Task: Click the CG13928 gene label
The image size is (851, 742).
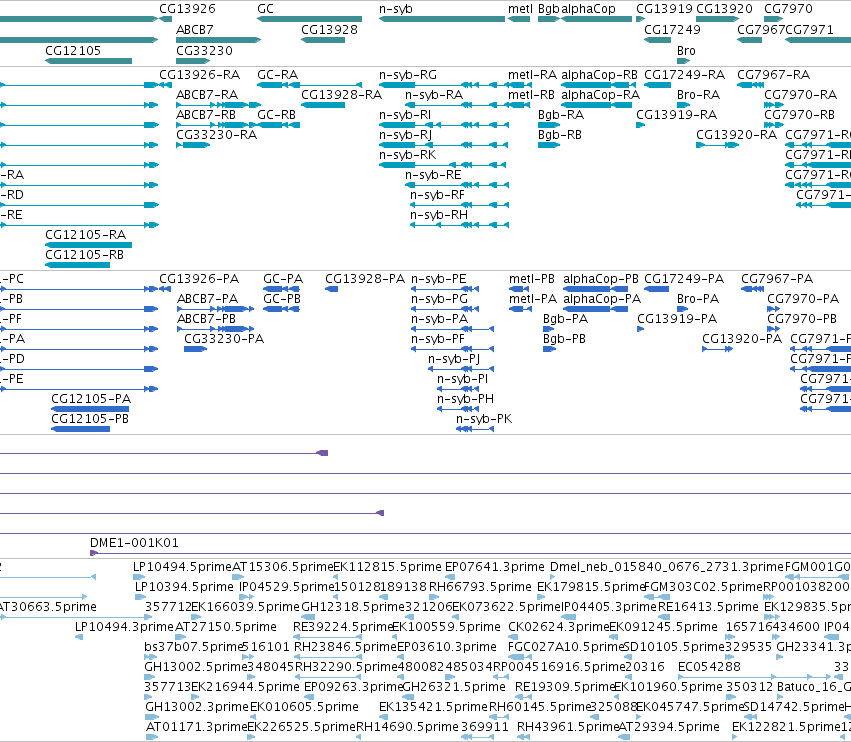Action: (x=329, y=29)
